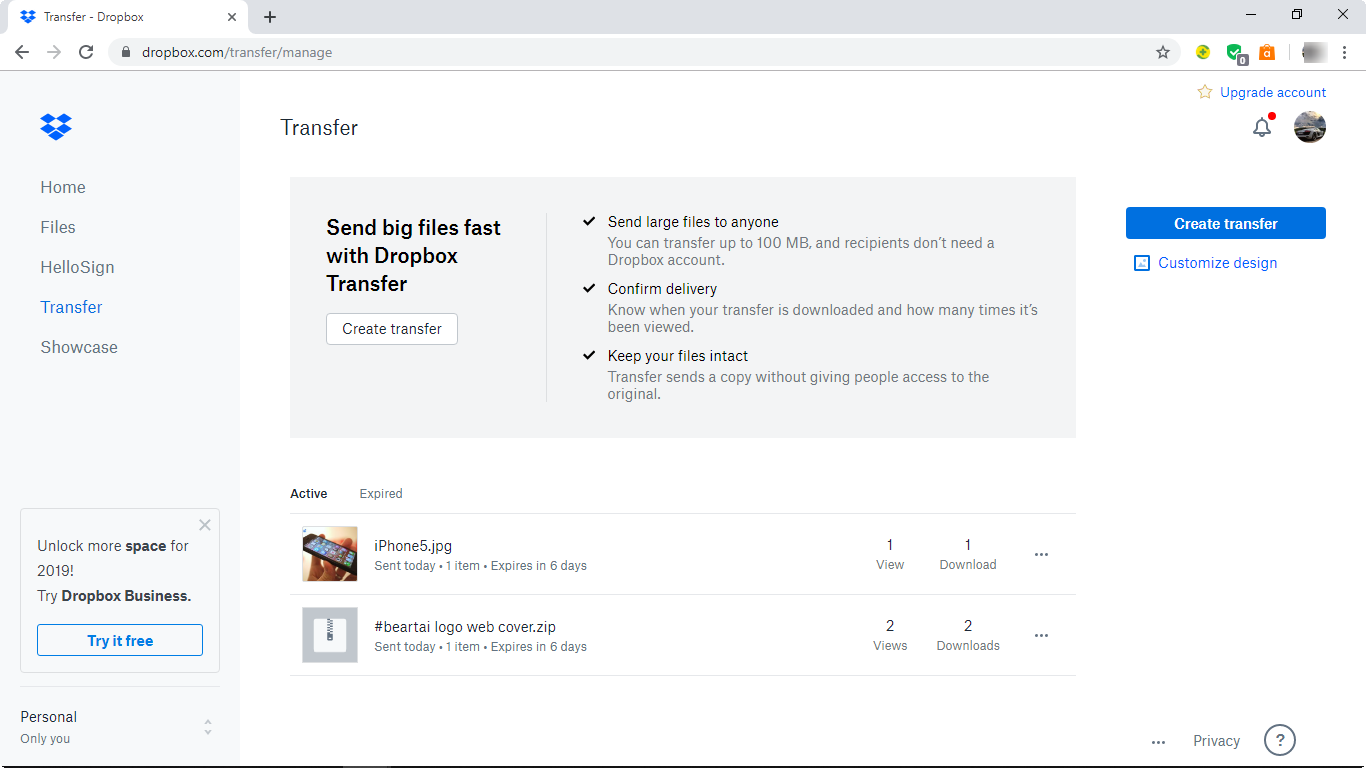Open Showcase in sidebar
Image resolution: width=1366 pixels, height=768 pixels.
click(x=79, y=347)
